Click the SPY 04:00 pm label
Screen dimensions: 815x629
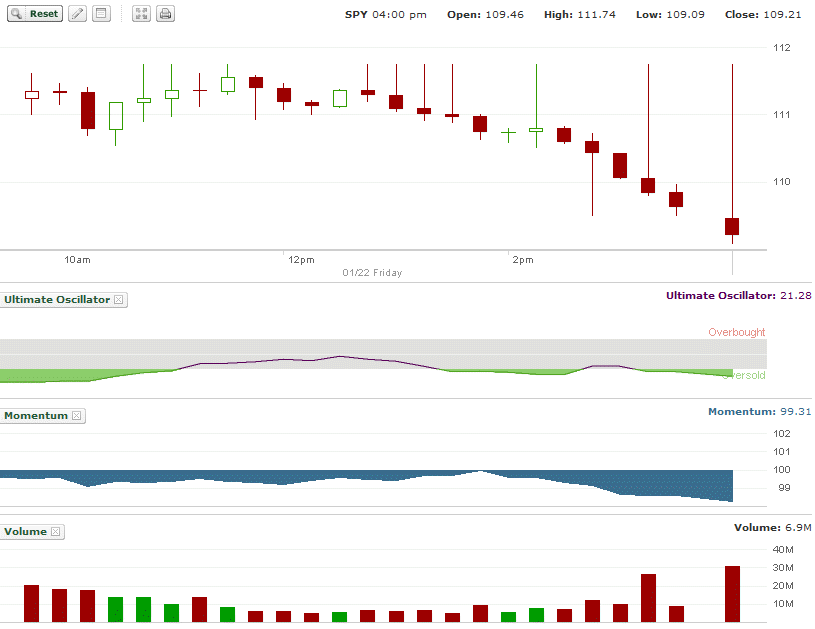[386, 15]
